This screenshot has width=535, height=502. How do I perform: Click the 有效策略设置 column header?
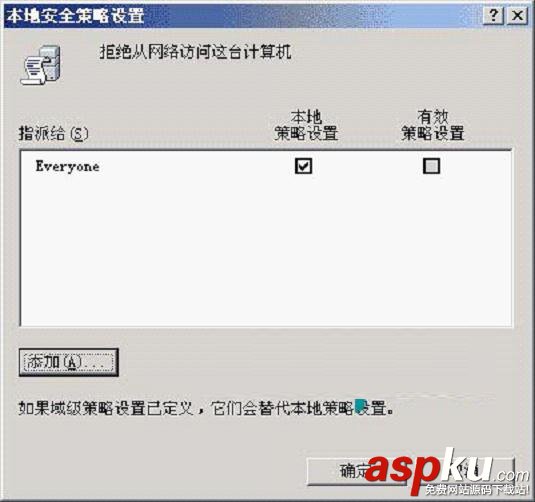[433, 125]
